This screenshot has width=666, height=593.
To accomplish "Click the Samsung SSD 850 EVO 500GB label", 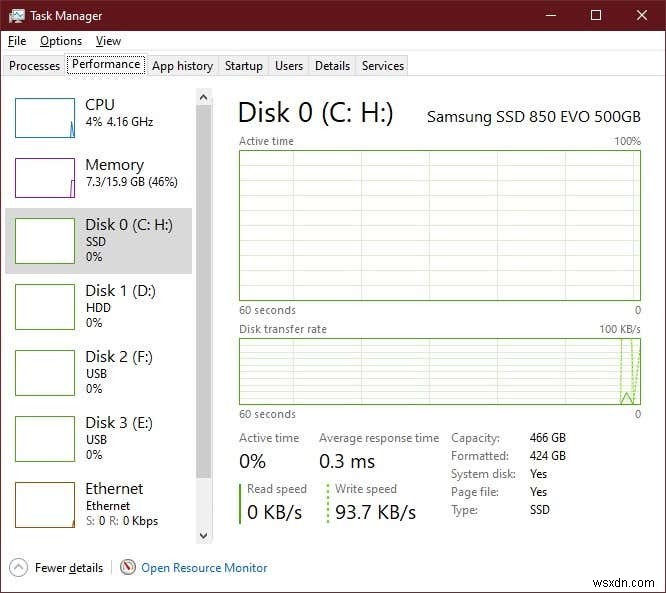I will (533, 117).
